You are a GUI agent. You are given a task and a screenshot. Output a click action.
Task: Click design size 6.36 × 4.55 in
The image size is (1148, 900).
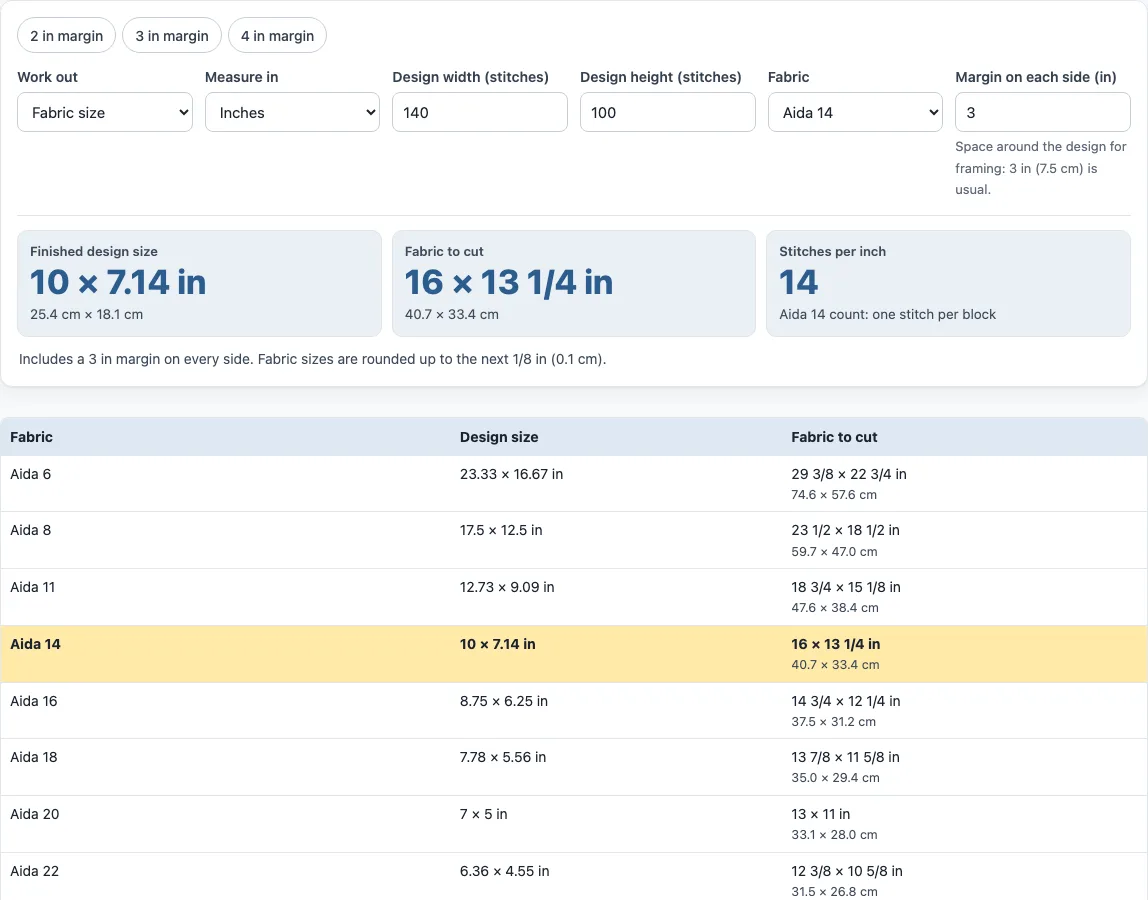click(x=504, y=871)
